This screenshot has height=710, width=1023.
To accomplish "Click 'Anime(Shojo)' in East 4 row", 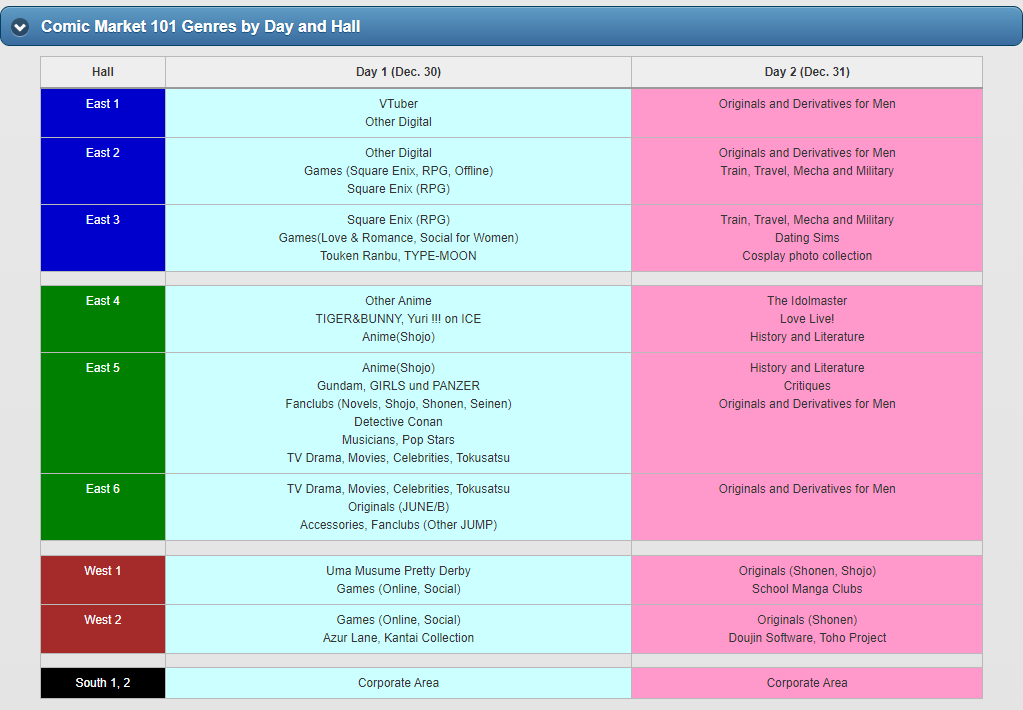I will (x=398, y=337).
